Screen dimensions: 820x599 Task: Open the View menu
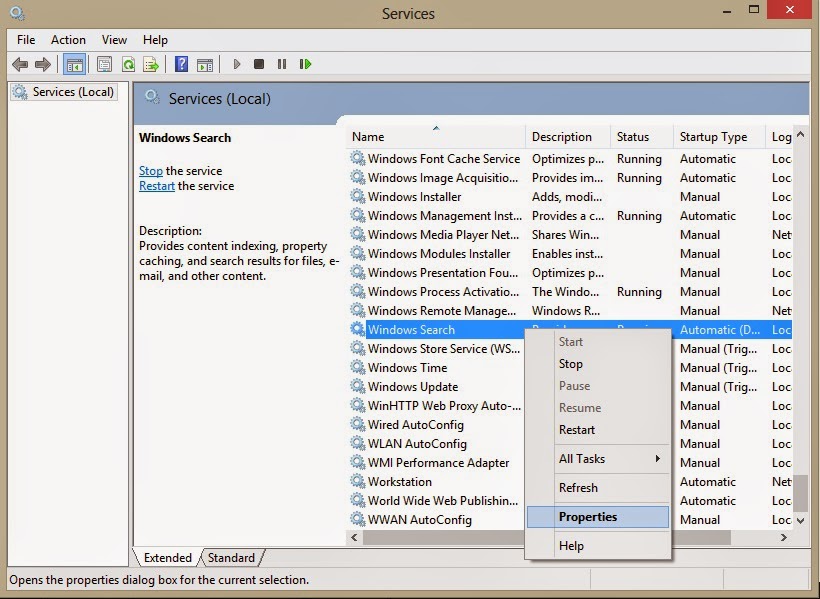(x=114, y=40)
